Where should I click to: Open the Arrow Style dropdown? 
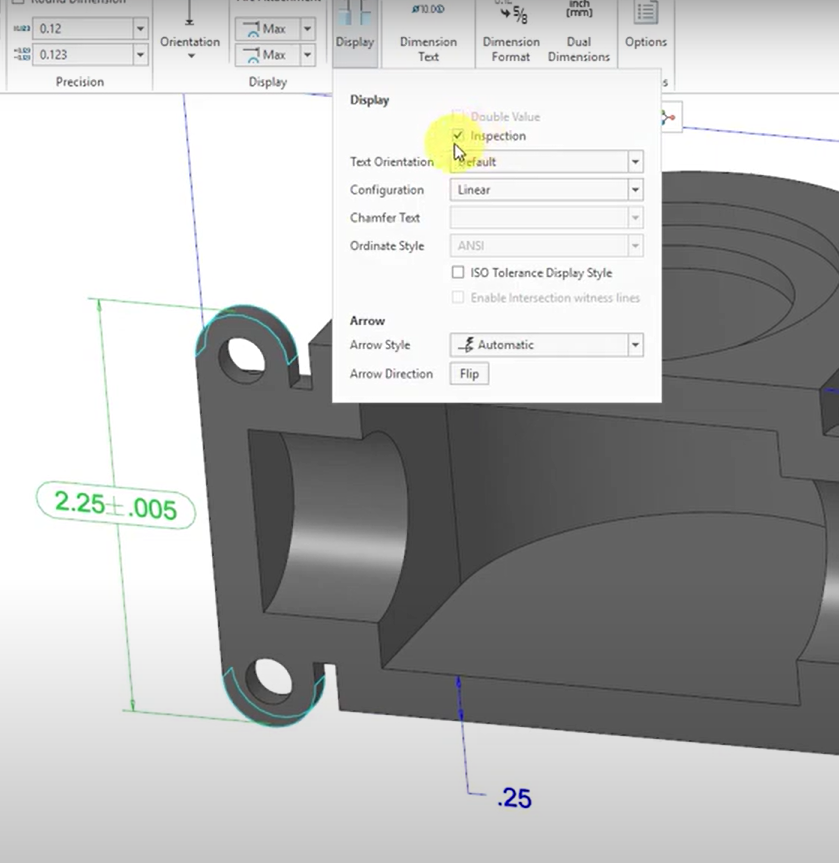coord(634,345)
